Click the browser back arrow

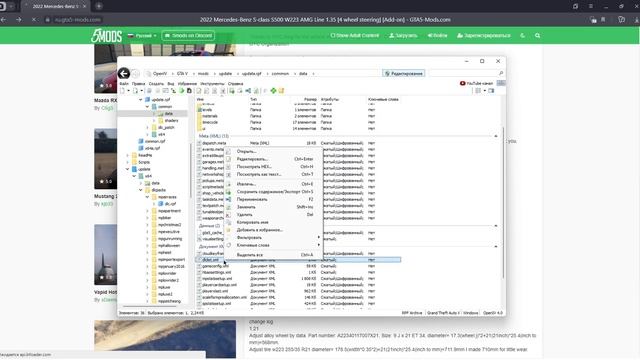pos(4,20)
